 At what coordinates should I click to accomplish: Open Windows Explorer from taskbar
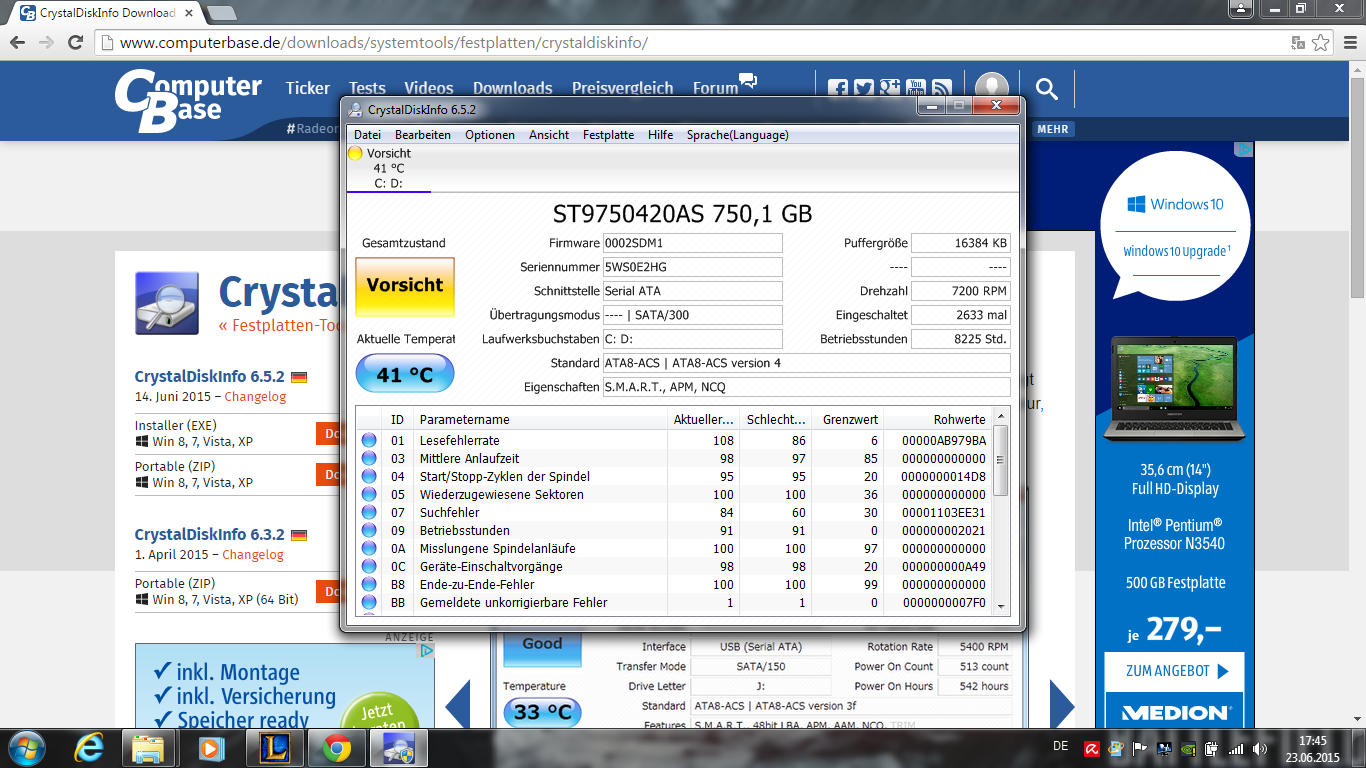coord(149,748)
